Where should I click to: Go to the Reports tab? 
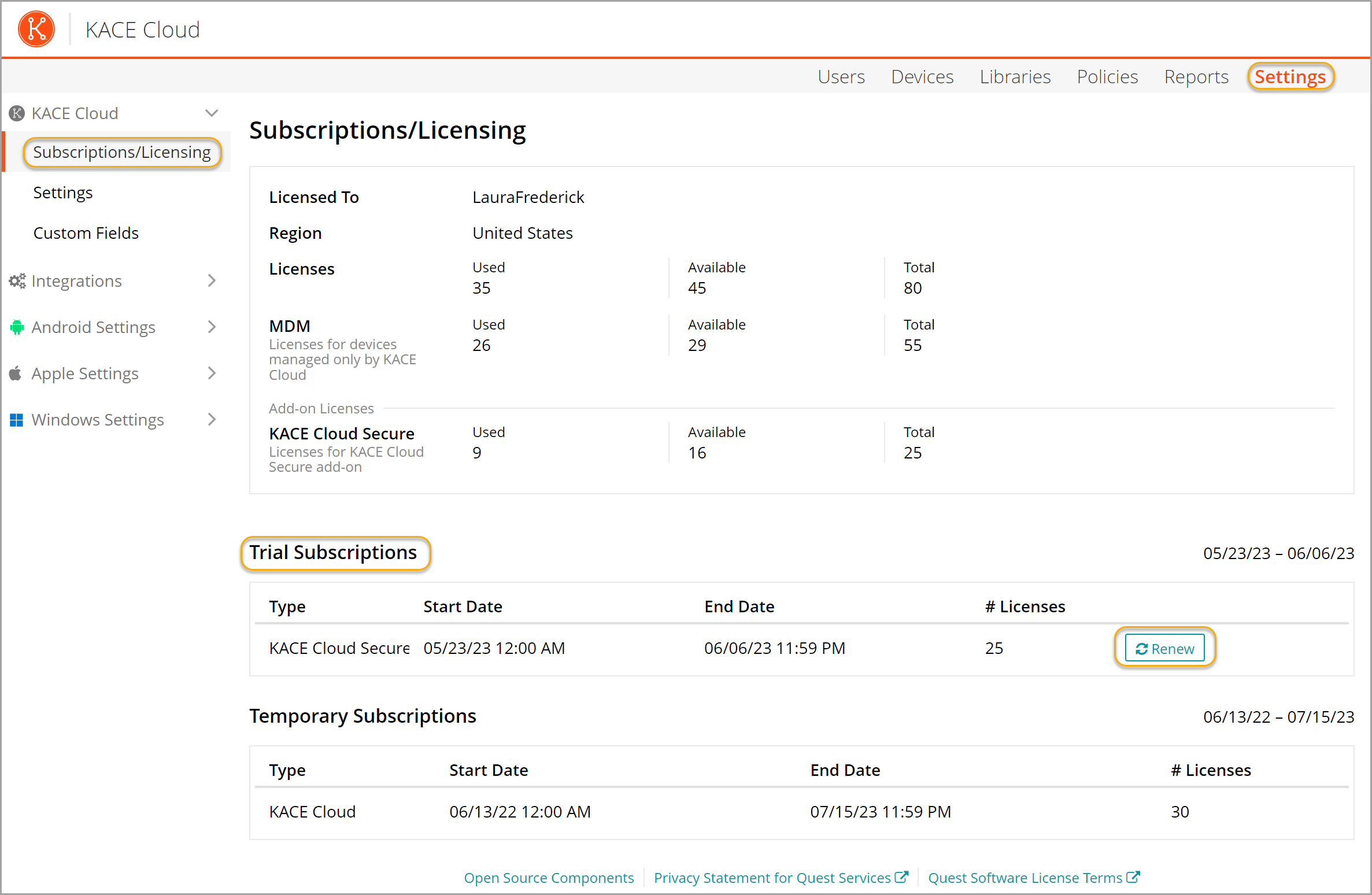[x=1196, y=77]
